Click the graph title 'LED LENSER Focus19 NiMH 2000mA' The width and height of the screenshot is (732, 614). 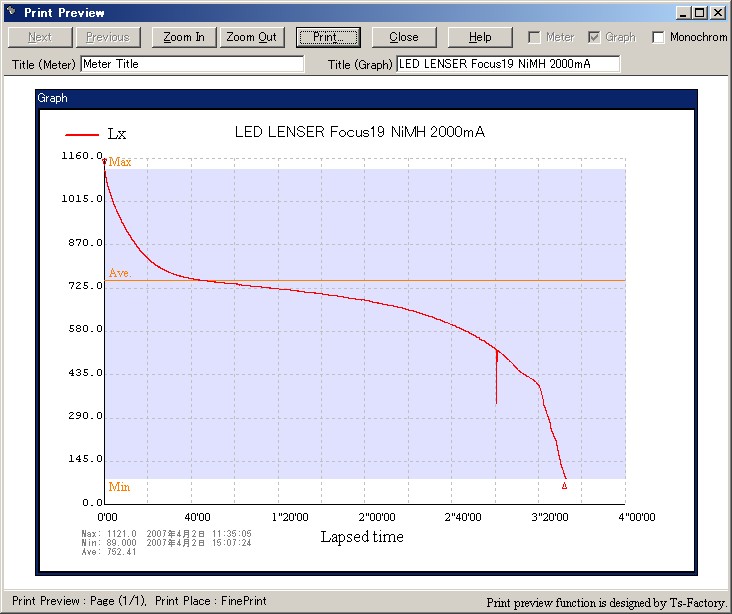pyautogui.click(x=360, y=132)
